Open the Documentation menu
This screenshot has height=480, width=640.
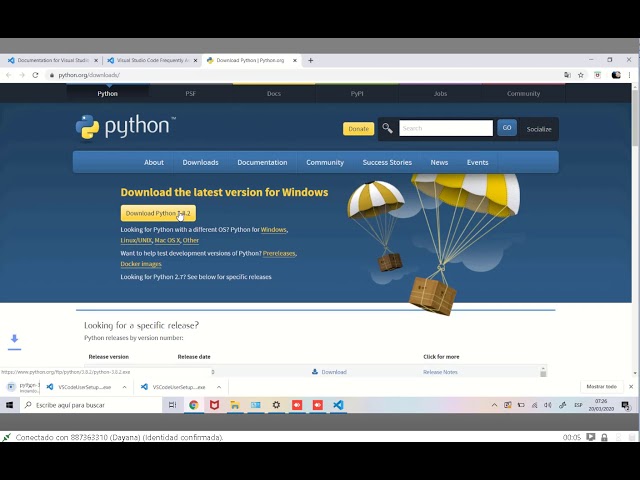(262, 162)
